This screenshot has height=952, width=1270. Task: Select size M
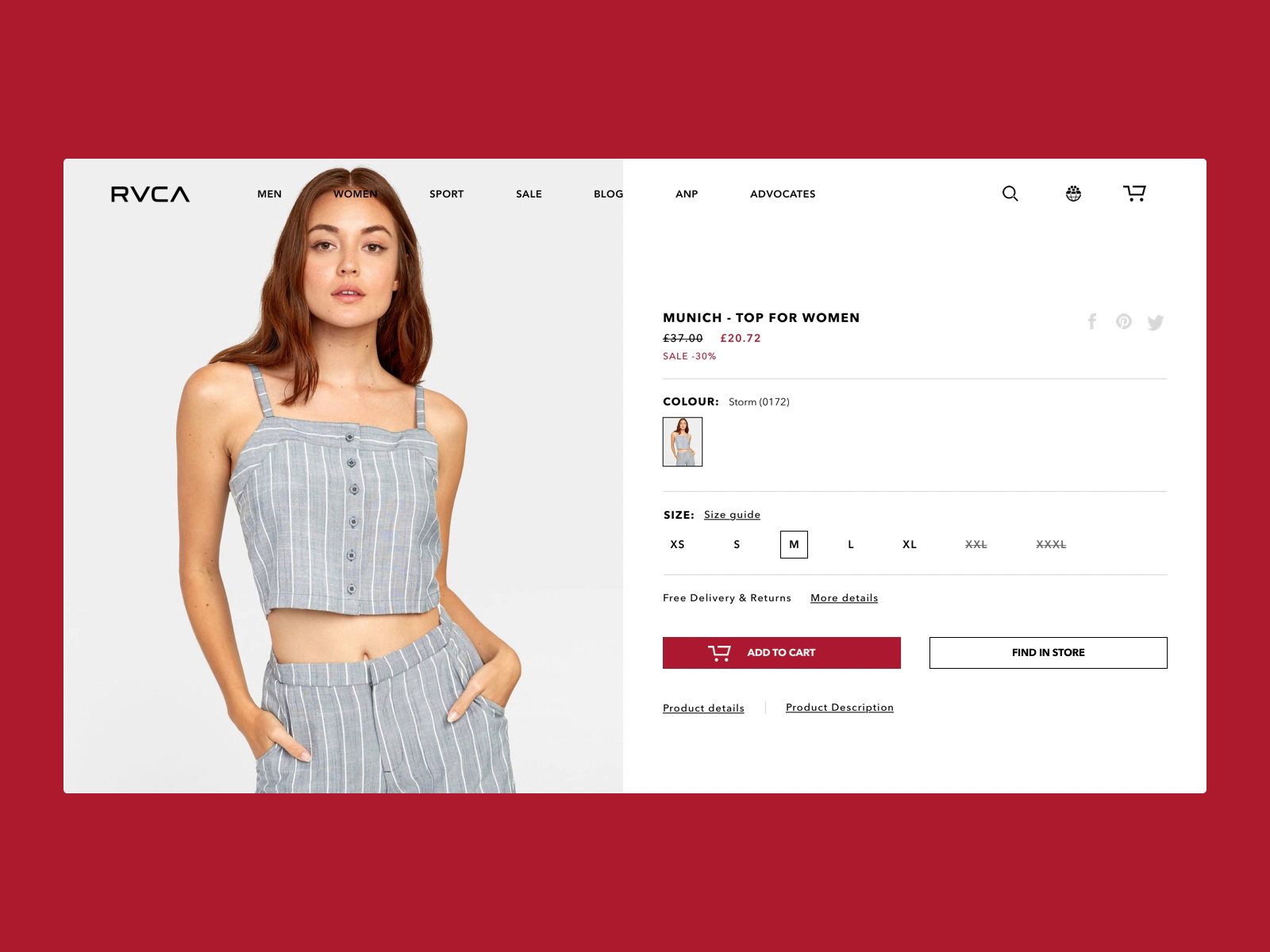point(794,544)
